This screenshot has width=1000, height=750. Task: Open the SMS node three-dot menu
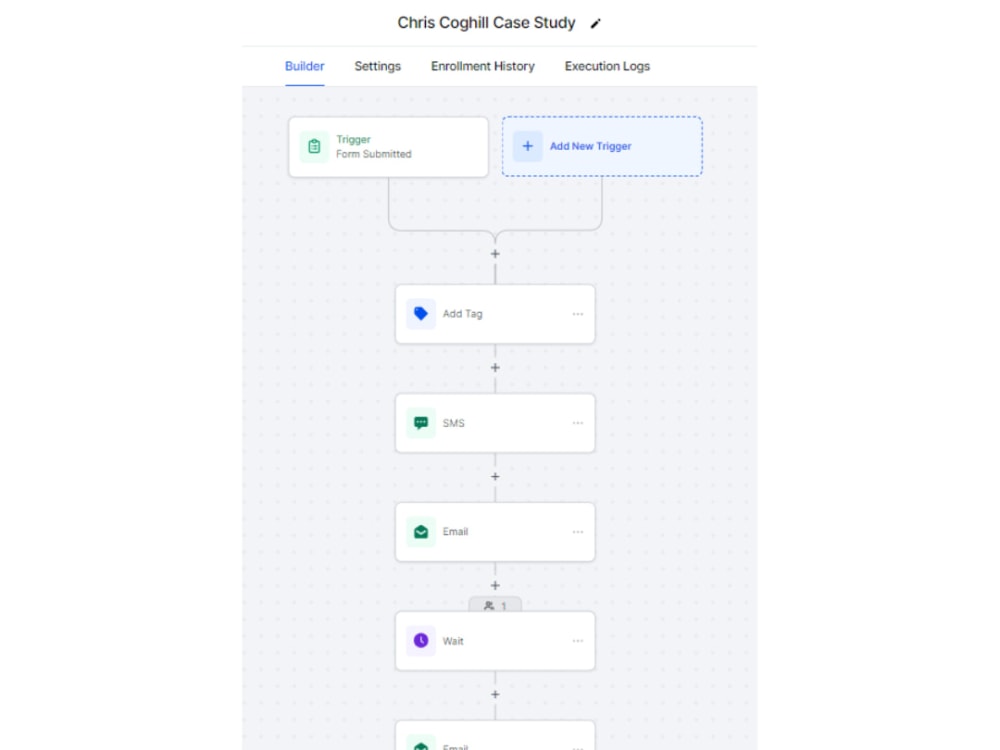coord(577,422)
